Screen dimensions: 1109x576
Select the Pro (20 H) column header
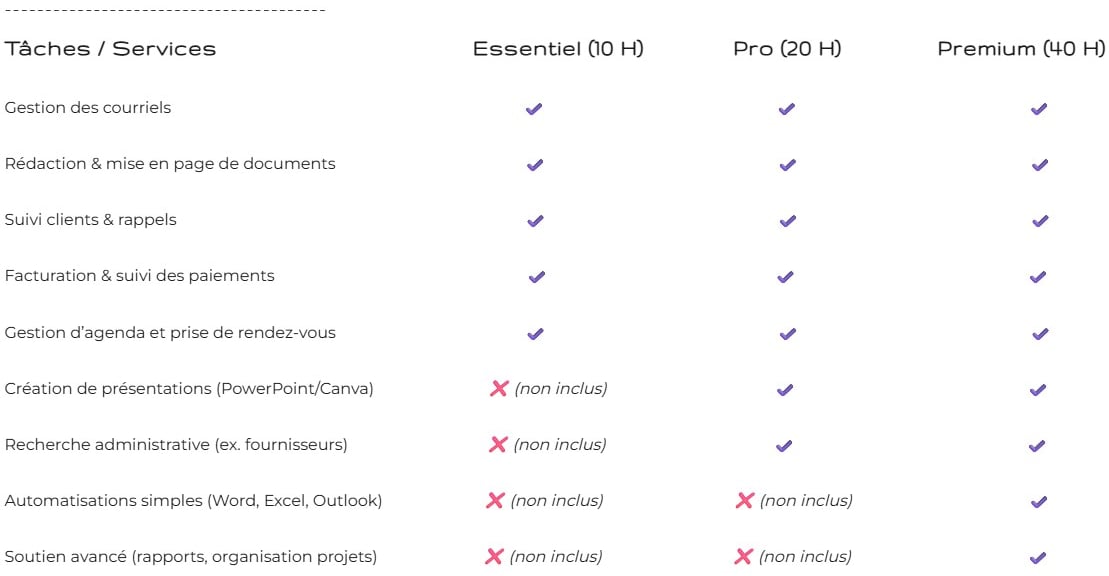(787, 49)
